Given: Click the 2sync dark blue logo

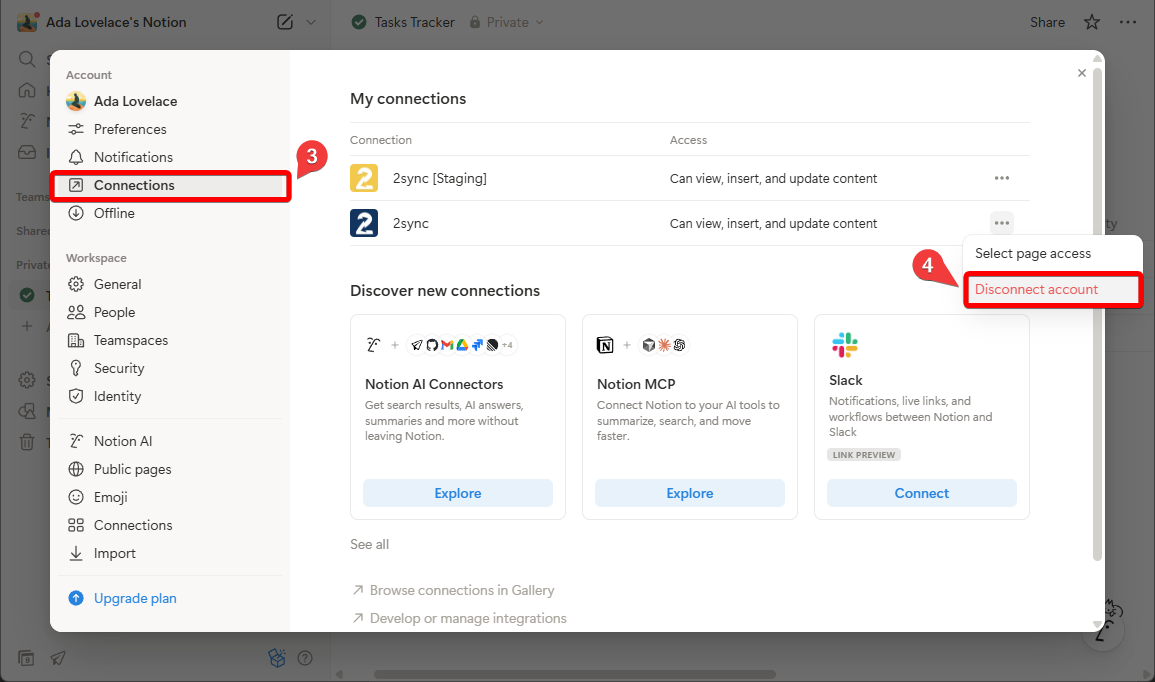Looking at the screenshot, I should pos(364,223).
